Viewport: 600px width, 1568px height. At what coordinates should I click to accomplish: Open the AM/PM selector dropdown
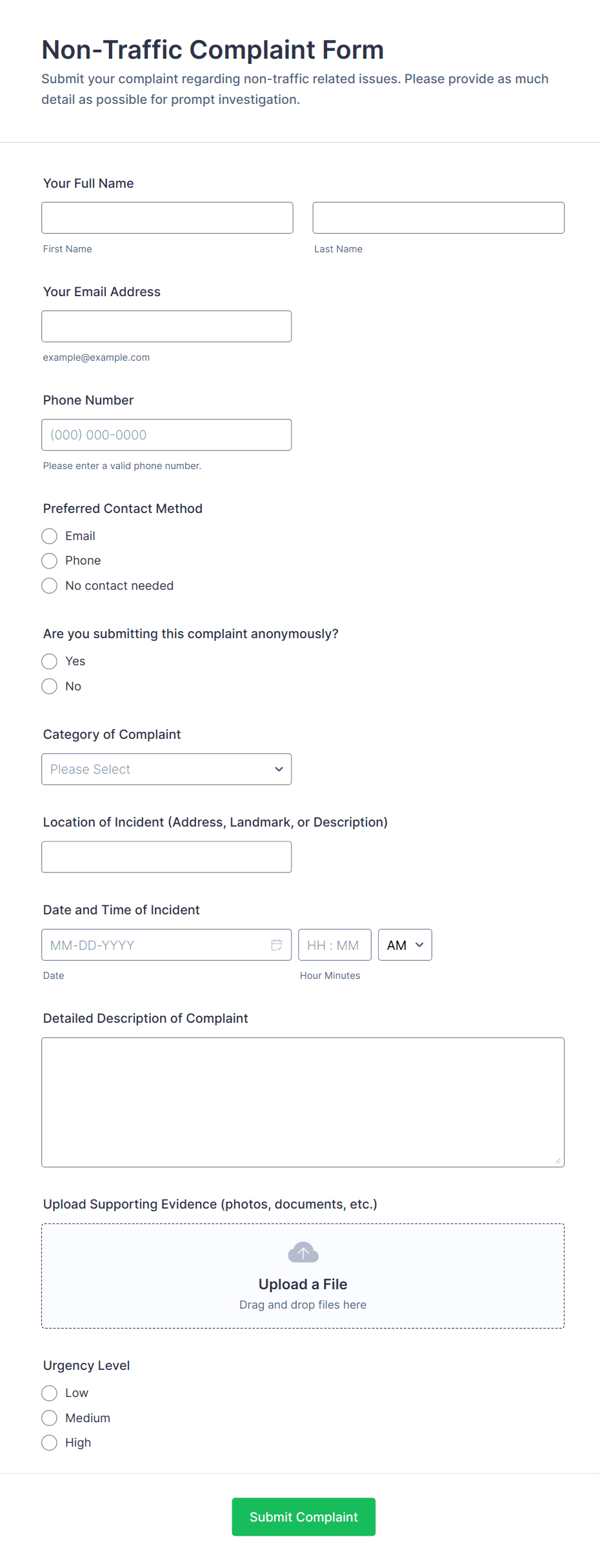pyautogui.click(x=405, y=945)
